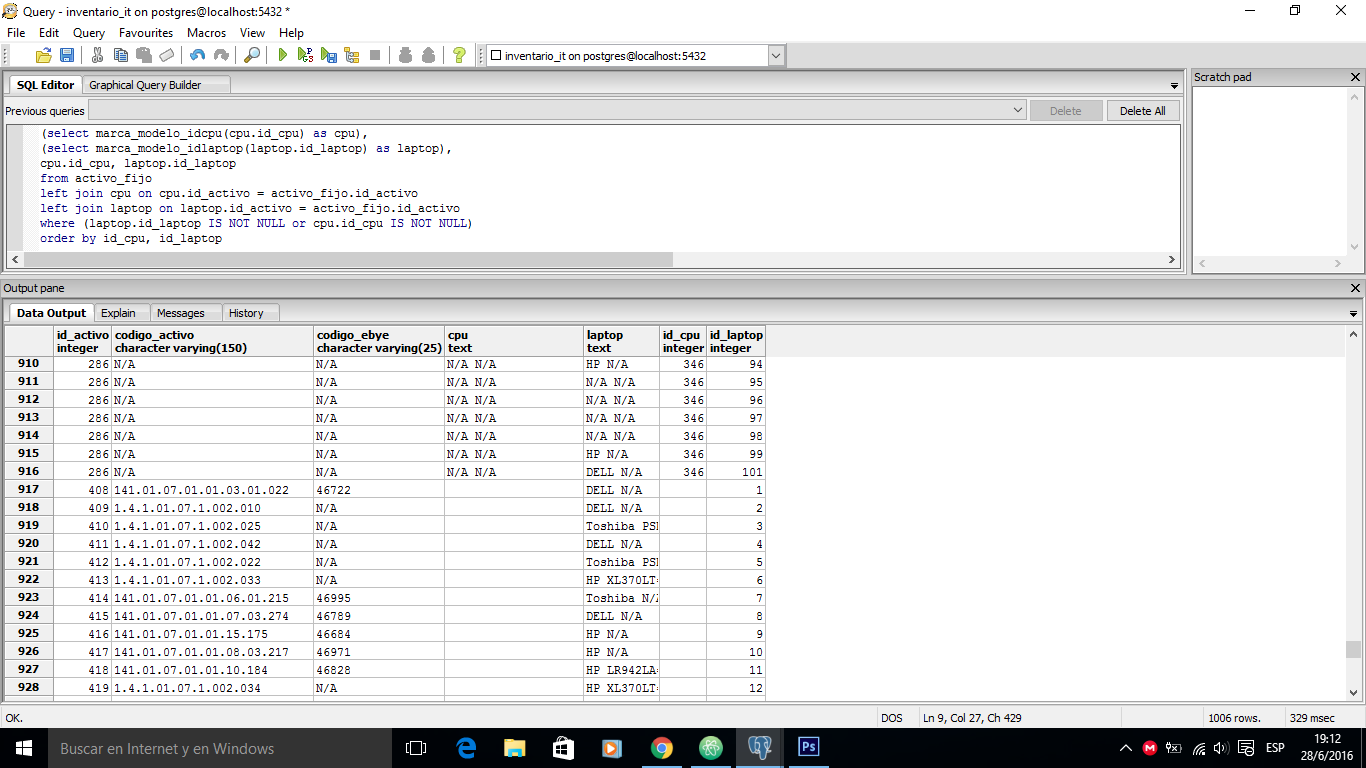Open Task View from the taskbar
1366x768 pixels.
tap(416, 748)
